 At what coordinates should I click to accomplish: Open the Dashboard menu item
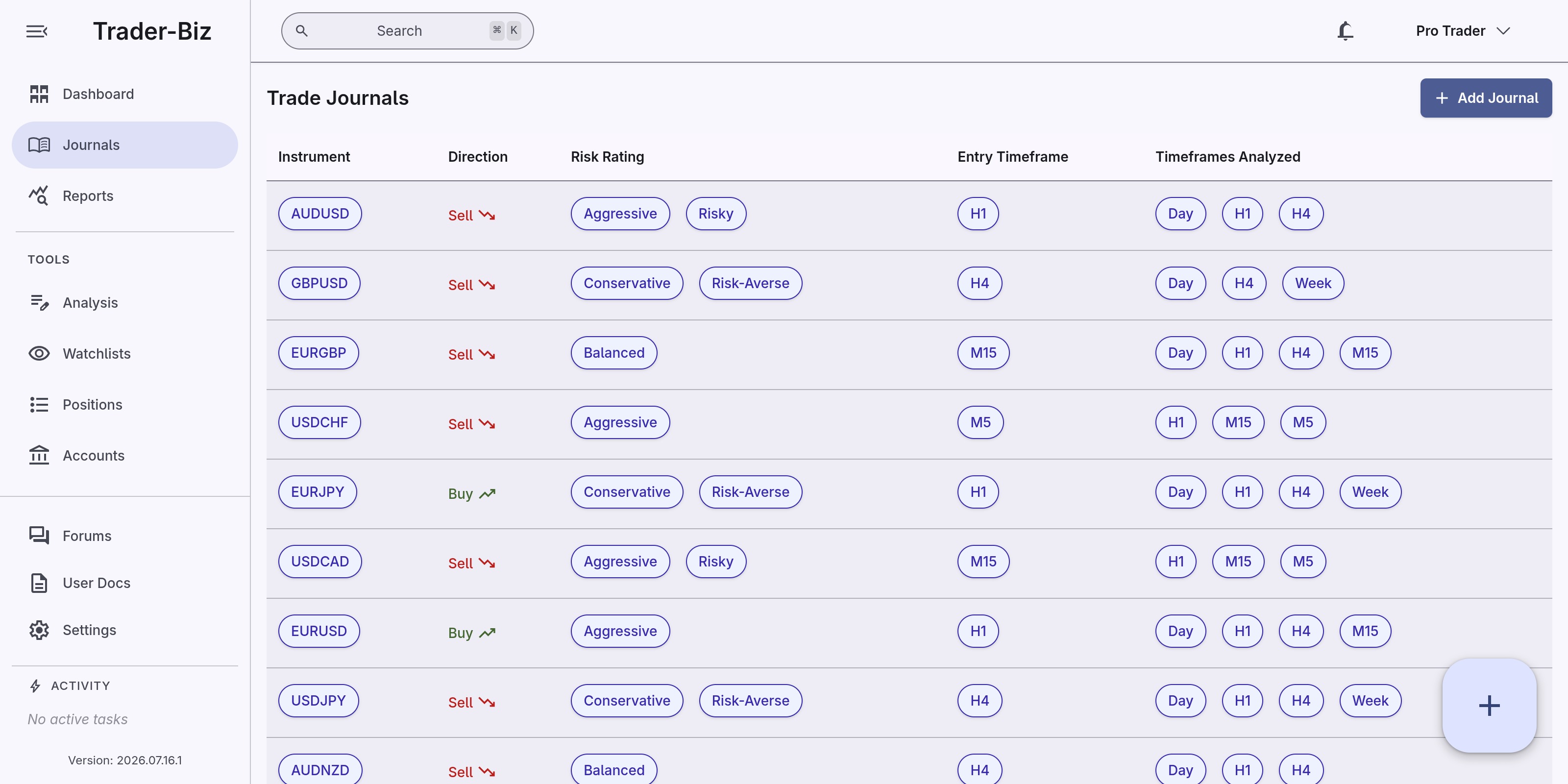pos(125,94)
